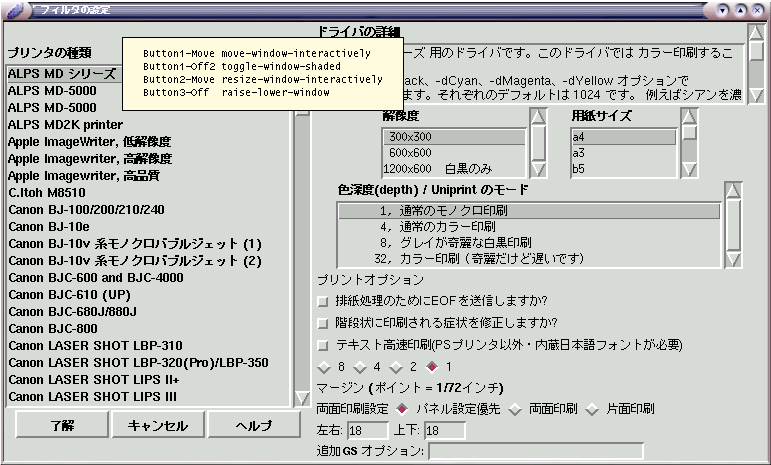Click up arrow of 色深度 list scrollbar

click(x=733, y=191)
